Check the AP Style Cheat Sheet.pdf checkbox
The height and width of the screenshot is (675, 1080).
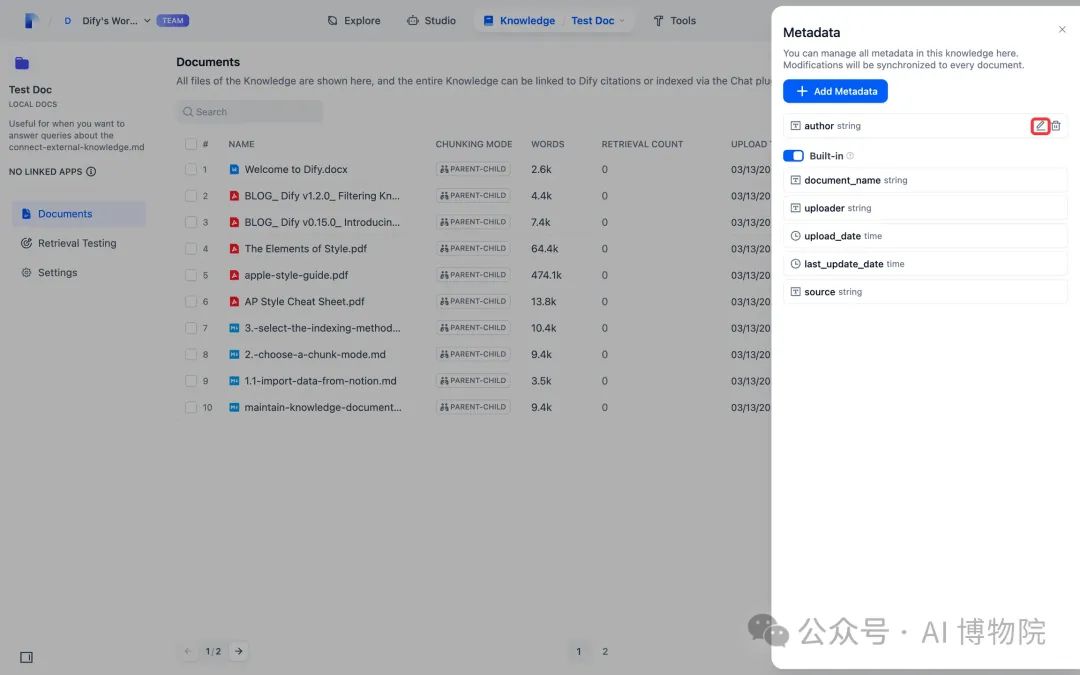(191, 301)
